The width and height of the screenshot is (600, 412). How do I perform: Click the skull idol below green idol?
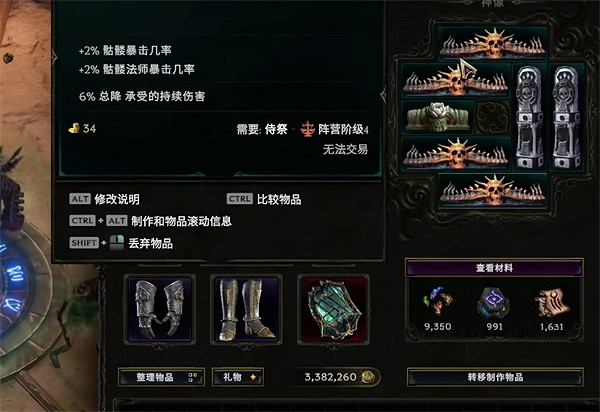point(456,154)
